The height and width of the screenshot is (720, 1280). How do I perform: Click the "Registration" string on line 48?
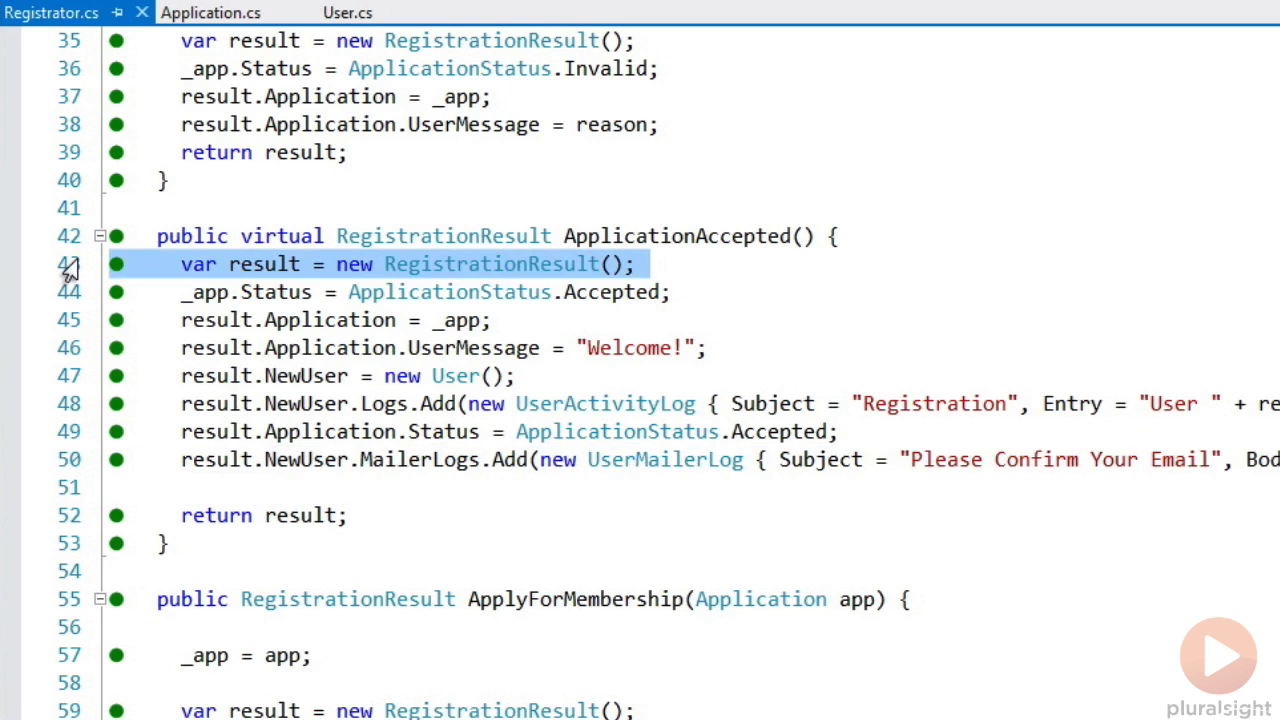(934, 404)
